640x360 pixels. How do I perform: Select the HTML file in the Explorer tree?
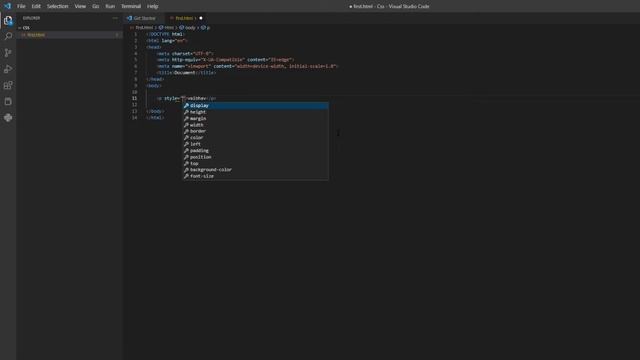pyautogui.click(x=69, y=35)
